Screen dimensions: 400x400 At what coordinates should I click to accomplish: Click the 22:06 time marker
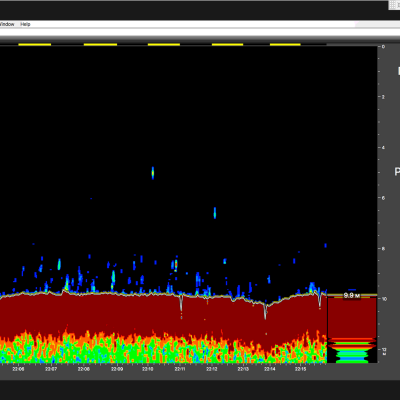(x=18, y=369)
